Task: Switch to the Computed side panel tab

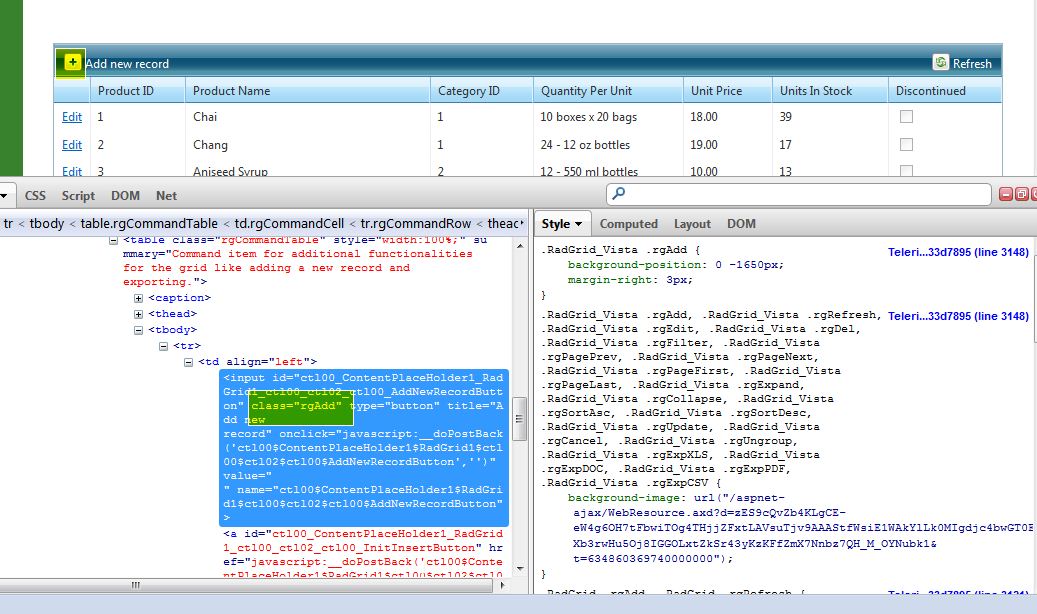Action: (628, 224)
